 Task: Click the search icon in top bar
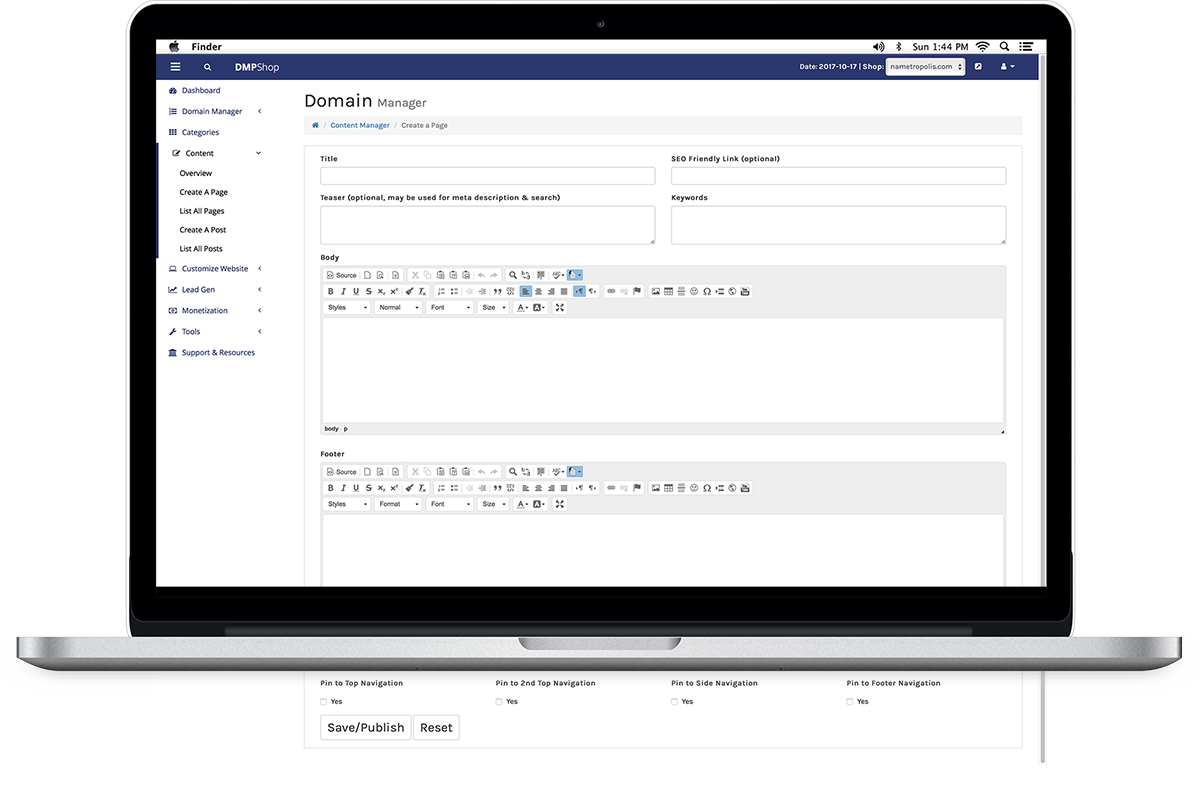(208, 67)
